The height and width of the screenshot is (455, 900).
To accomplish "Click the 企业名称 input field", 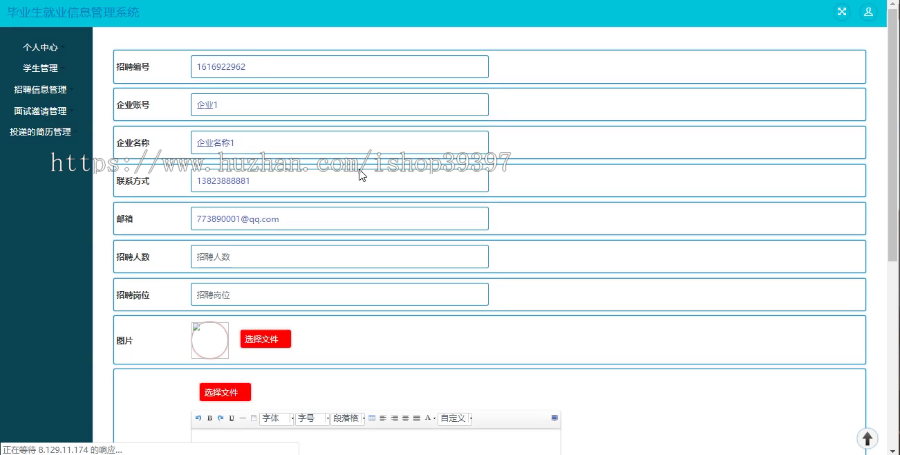I will click(x=340, y=142).
